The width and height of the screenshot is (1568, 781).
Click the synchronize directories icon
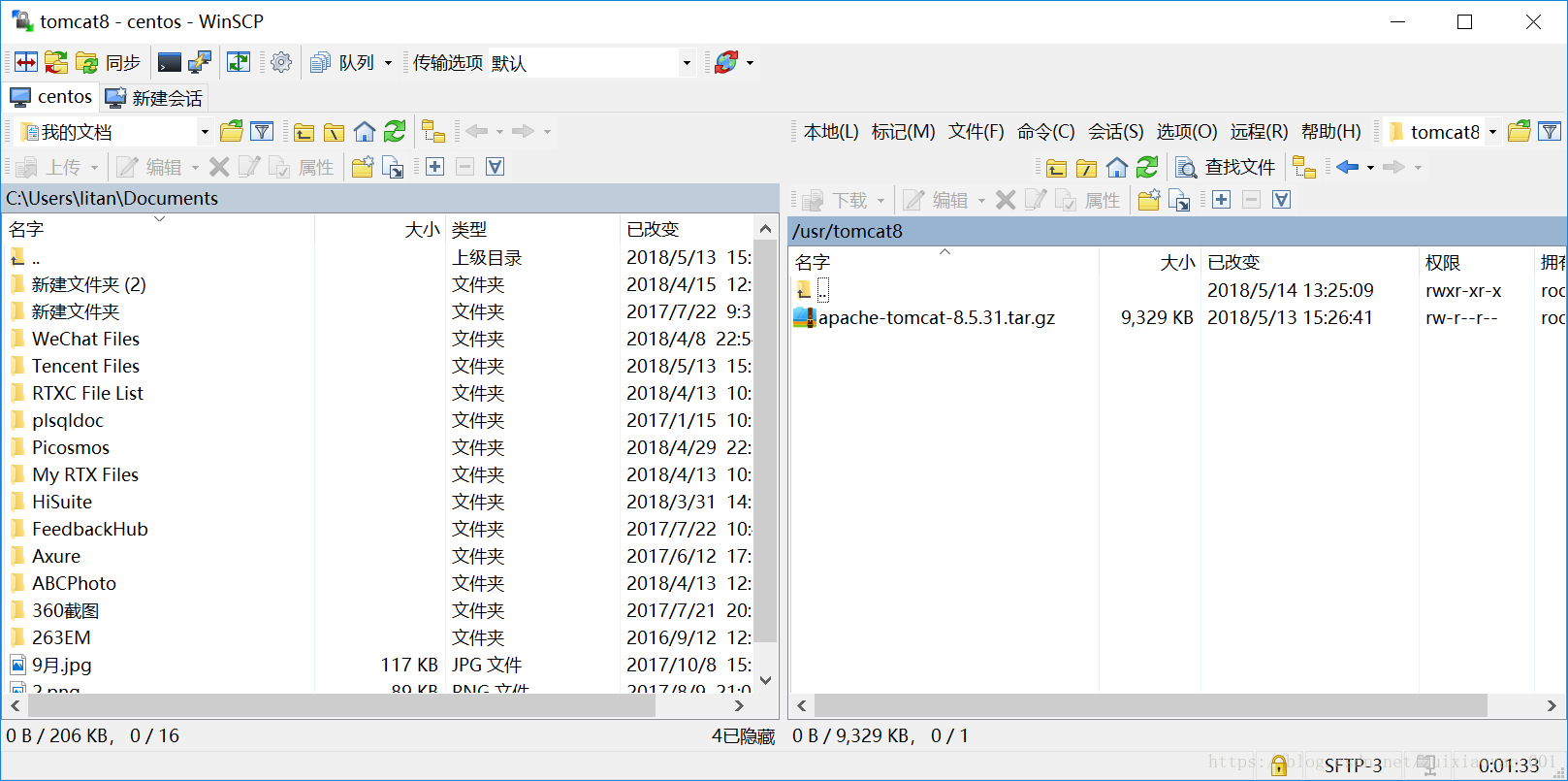coord(56,63)
